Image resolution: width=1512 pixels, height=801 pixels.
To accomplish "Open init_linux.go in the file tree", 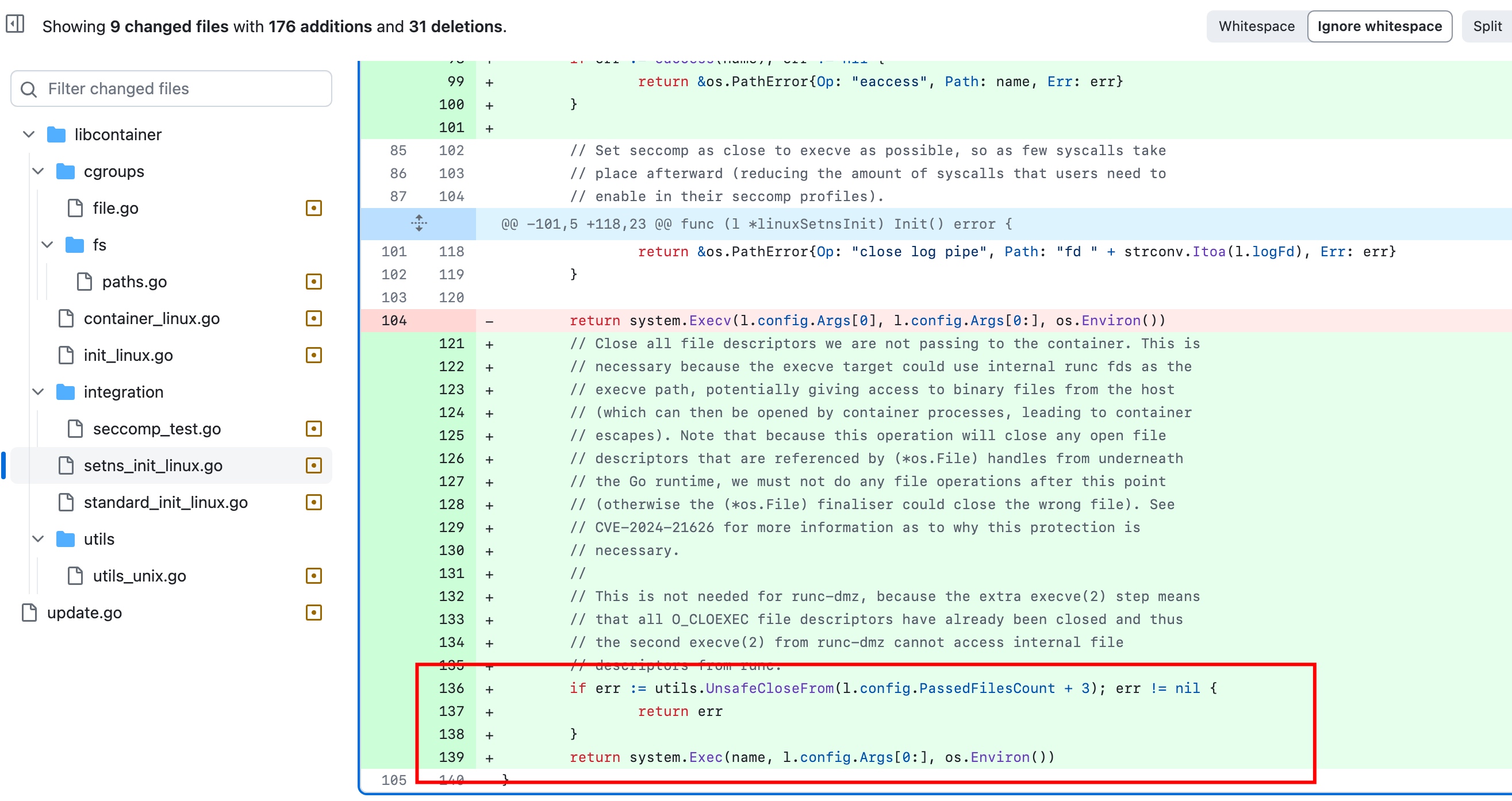I will (129, 356).
